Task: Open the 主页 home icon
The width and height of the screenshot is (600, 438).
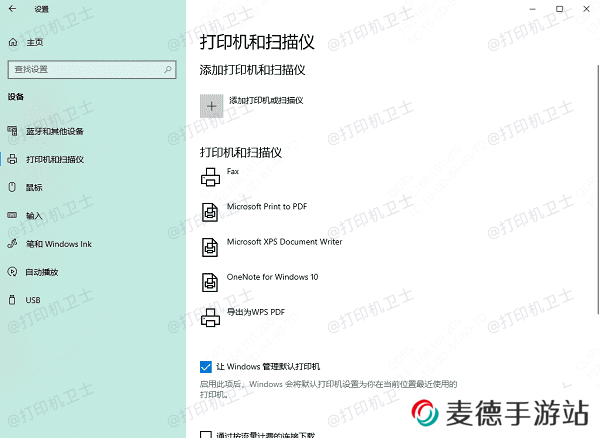Action: tap(13, 42)
